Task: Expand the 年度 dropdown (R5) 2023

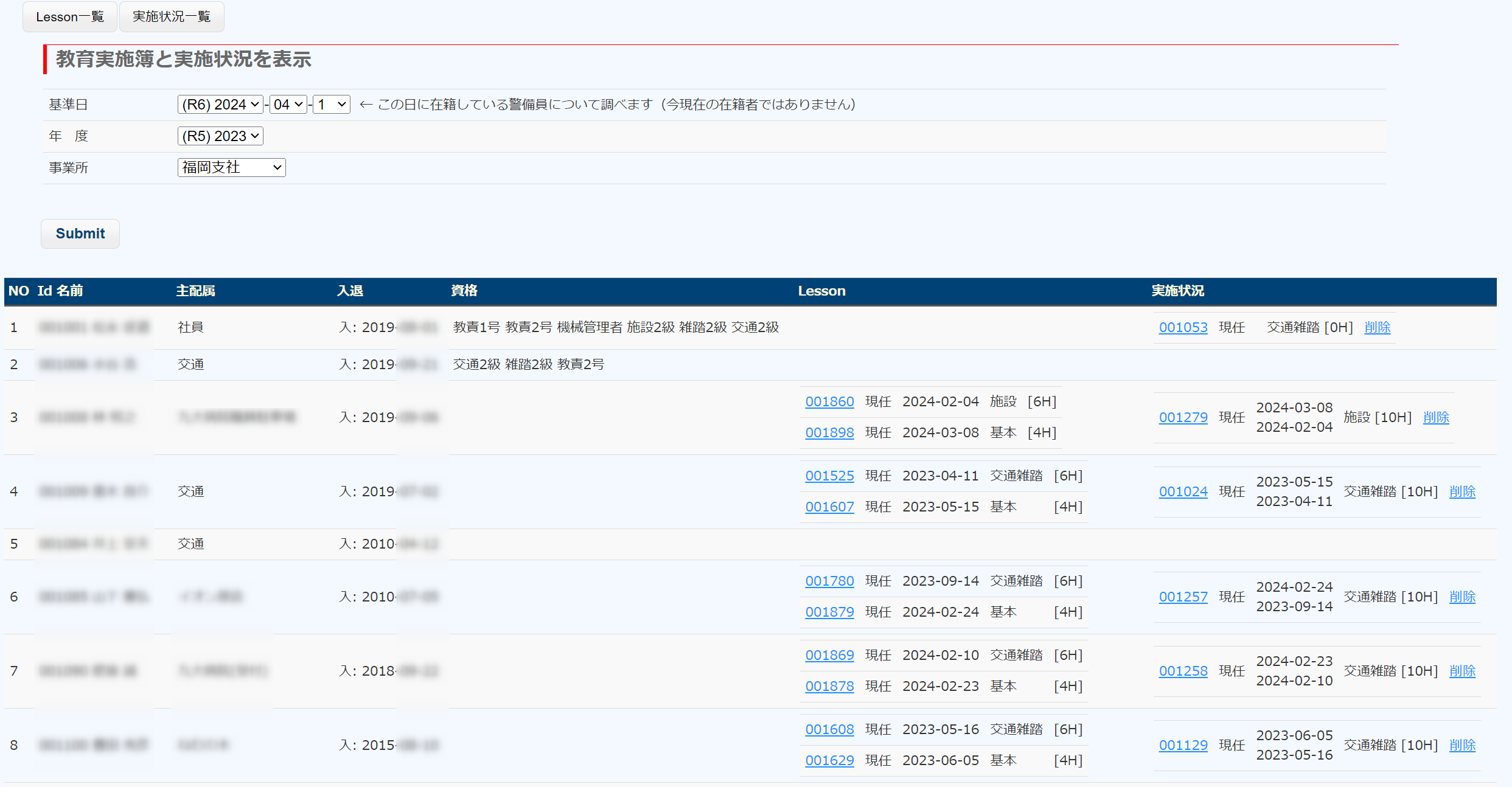Action: click(x=220, y=136)
